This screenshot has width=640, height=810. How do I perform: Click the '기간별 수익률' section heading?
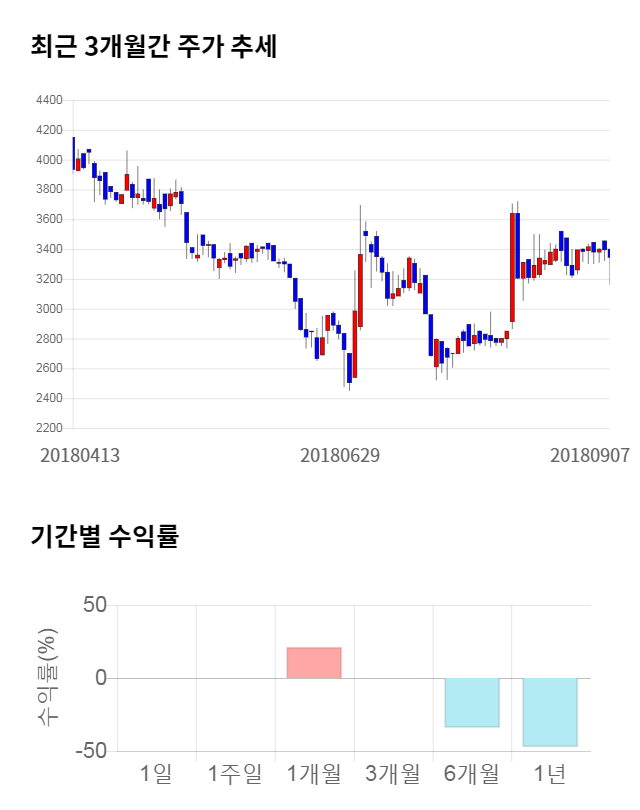[104, 536]
